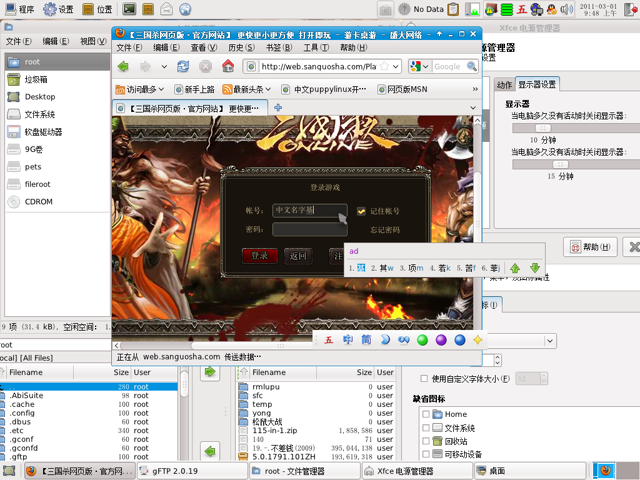Click the input method 五 icon
This screenshot has width=640, height=480.
(329, 340)
